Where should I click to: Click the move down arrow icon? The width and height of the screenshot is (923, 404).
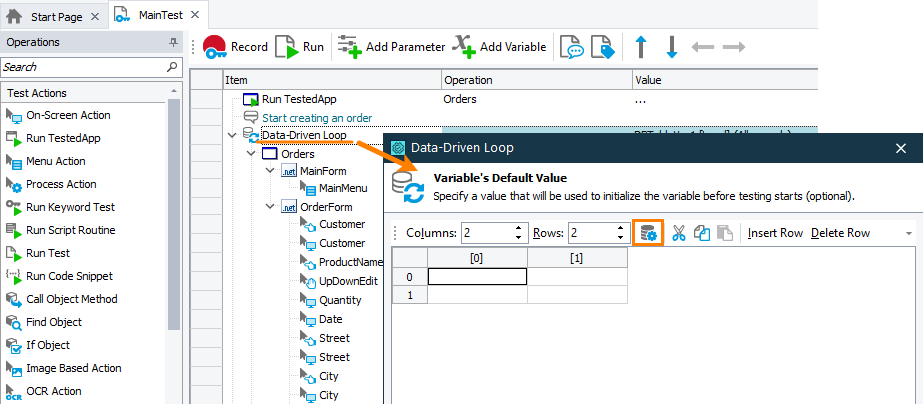coord(672,47)
